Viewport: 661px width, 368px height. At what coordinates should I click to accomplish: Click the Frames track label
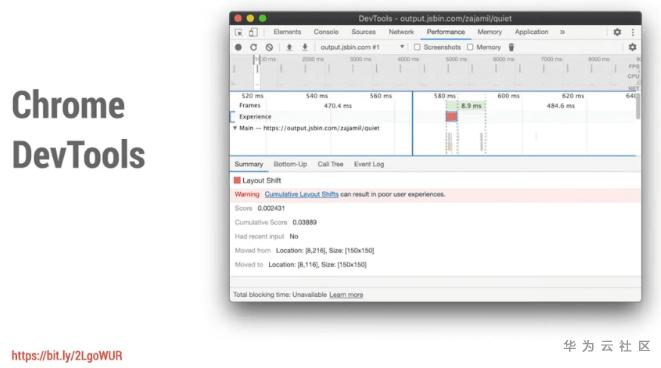click(x=250, y=105)
